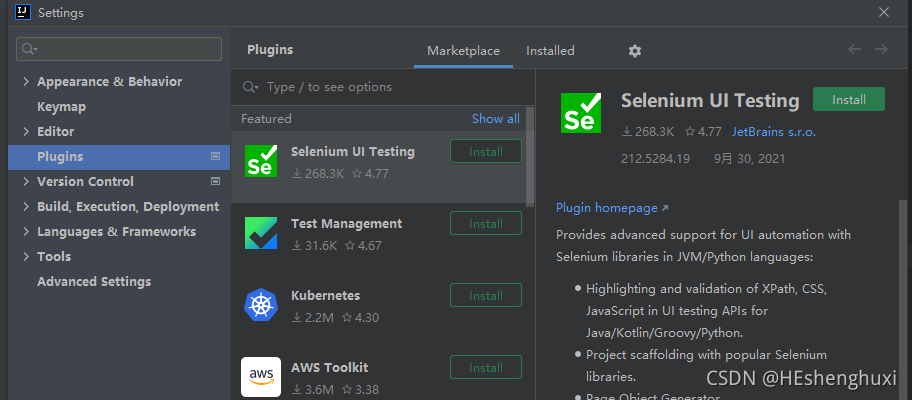
Task: Click the 4.77 rating in details pane
Action: point(703,132)
